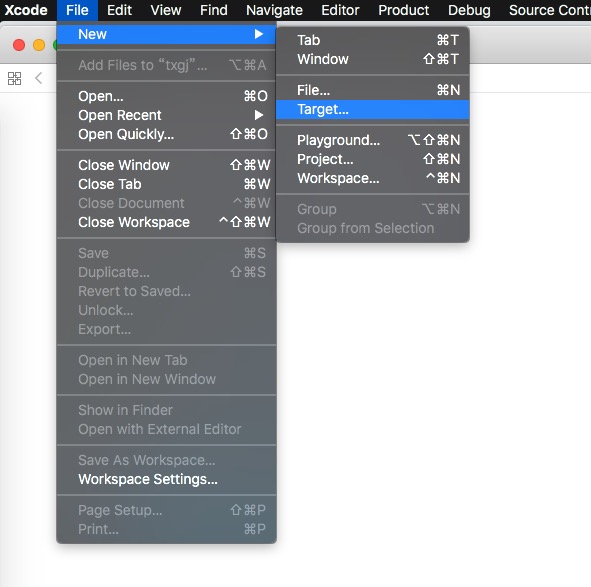Click the back navigation chevron
The height and width of the screenshot is (587, 591).
pyautogui.click(x=38, y=78)
